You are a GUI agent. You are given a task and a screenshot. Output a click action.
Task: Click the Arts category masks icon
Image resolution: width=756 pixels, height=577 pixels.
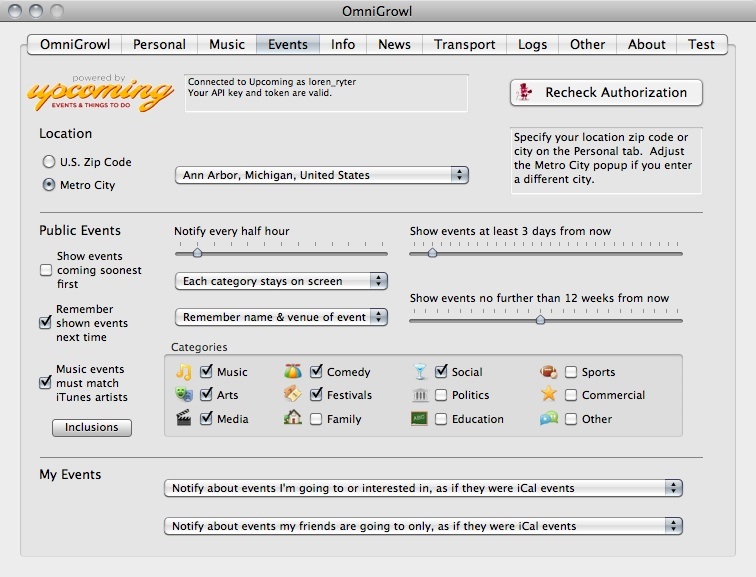[x=184, y=394]
